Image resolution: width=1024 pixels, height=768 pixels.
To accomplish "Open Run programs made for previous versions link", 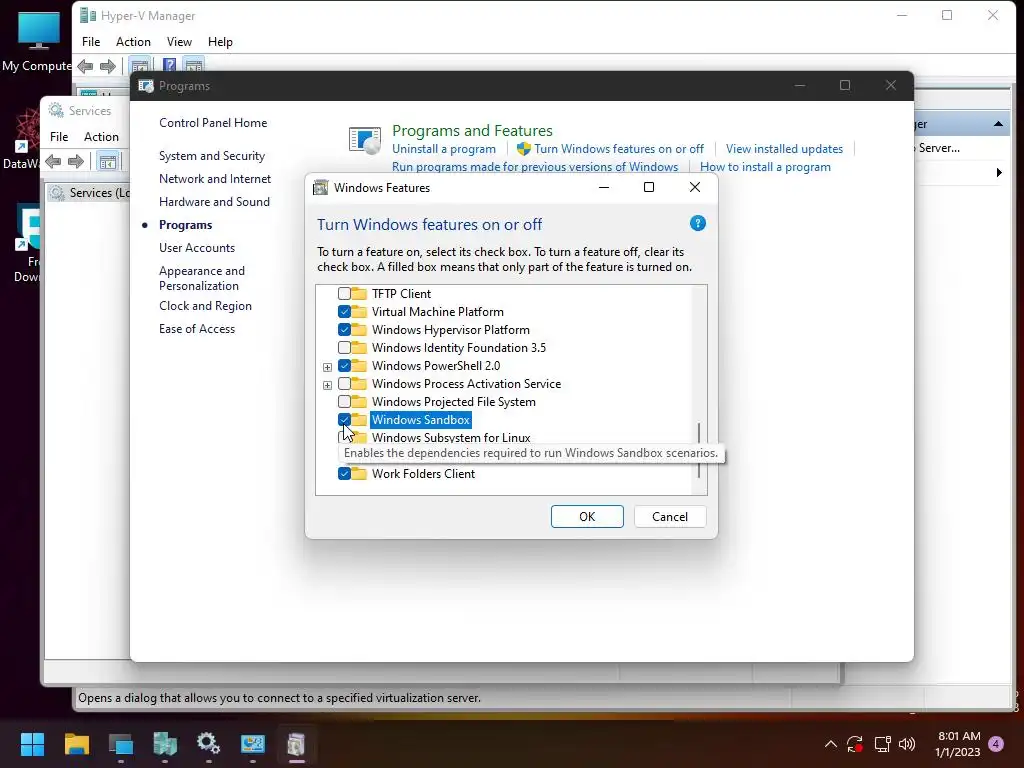I will point(535,167).
